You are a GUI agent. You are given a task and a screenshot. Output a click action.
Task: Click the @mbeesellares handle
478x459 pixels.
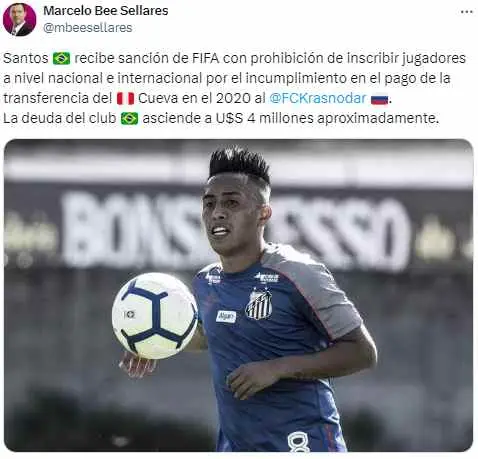point(88,27)
